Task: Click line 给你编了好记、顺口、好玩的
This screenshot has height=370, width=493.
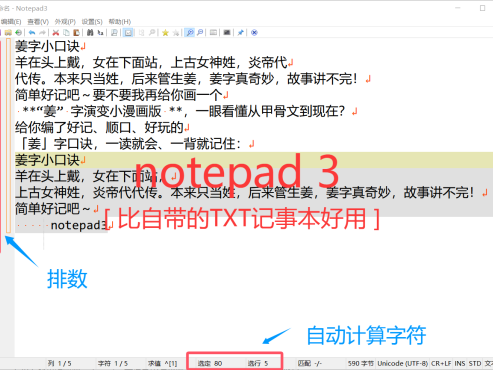Action: click(x=99, y=128)
